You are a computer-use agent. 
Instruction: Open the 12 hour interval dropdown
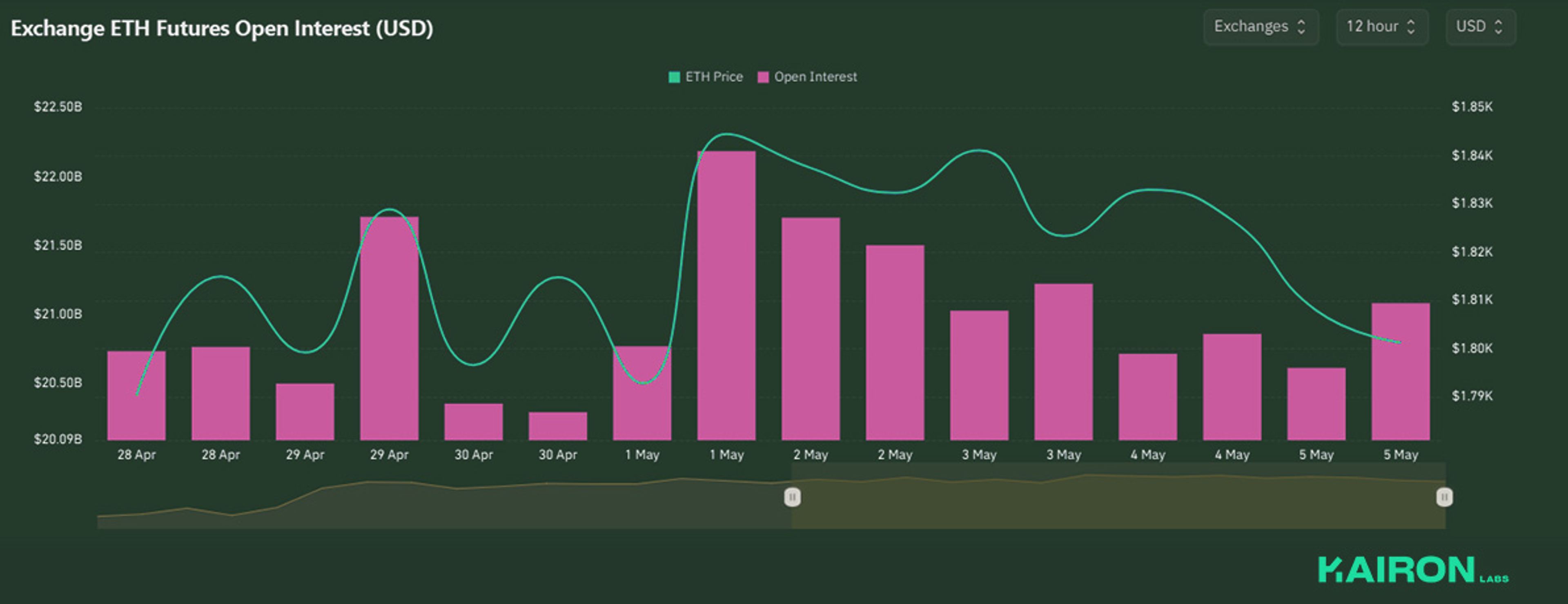coord(1381,27)
